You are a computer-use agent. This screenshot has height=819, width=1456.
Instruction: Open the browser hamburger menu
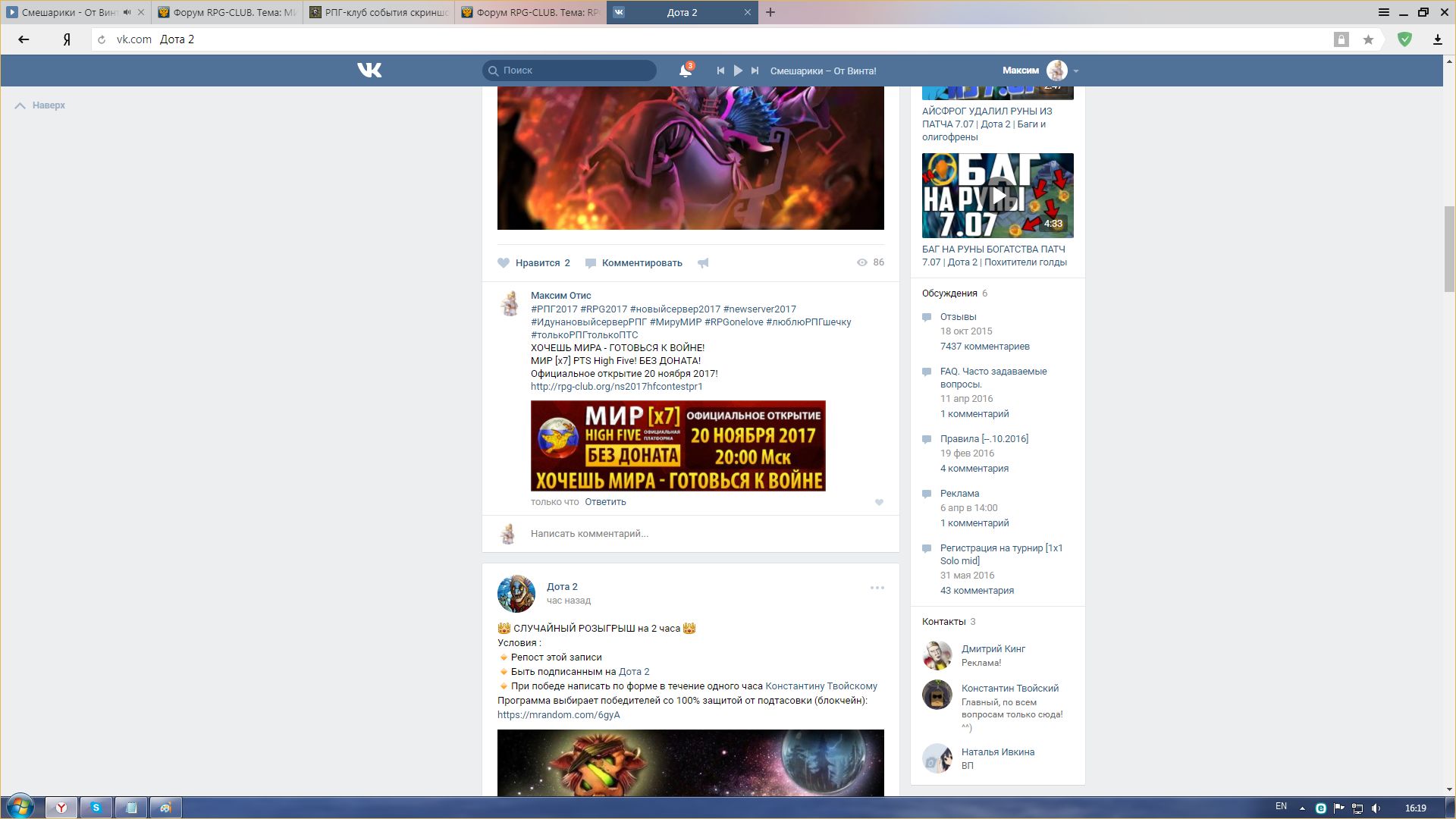point(1384,12)
